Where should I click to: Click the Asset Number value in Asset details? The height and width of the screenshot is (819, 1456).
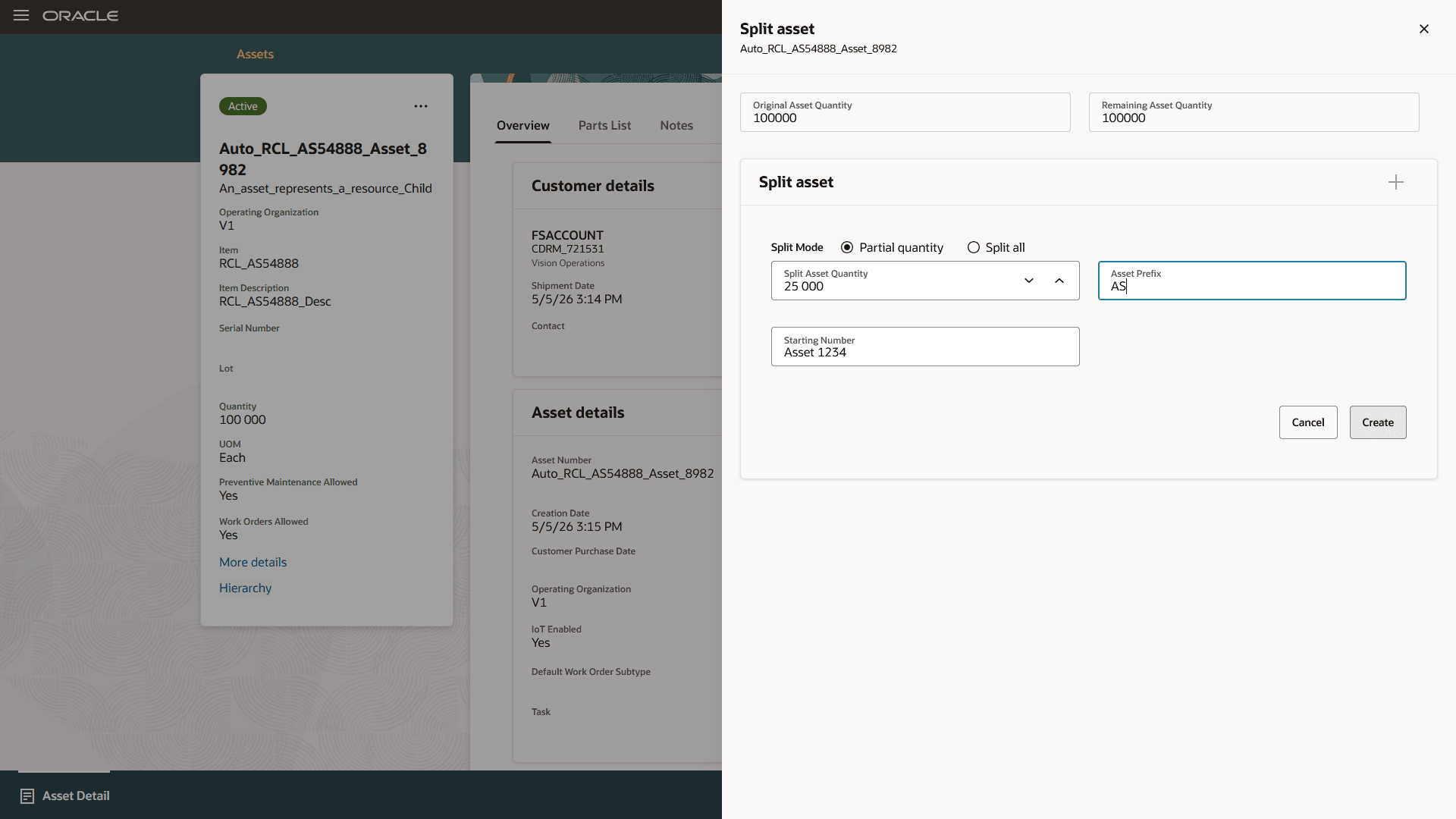pyautogui.click(x=623, y=474)
